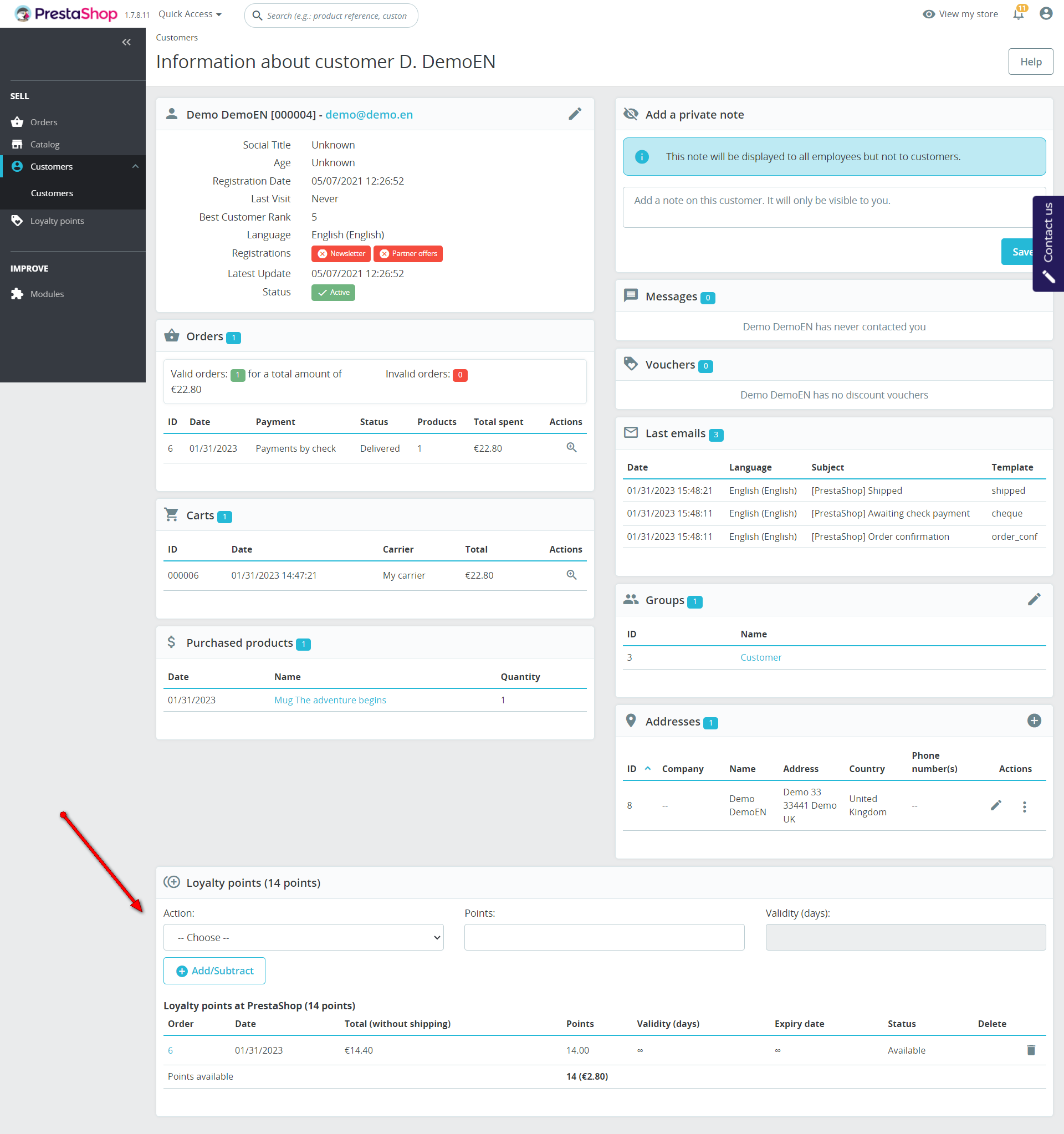Collapse the sidebar navigation menu
Image resolution: width=1064 pixels, height=1134 pixels.
tap(126, 42)
